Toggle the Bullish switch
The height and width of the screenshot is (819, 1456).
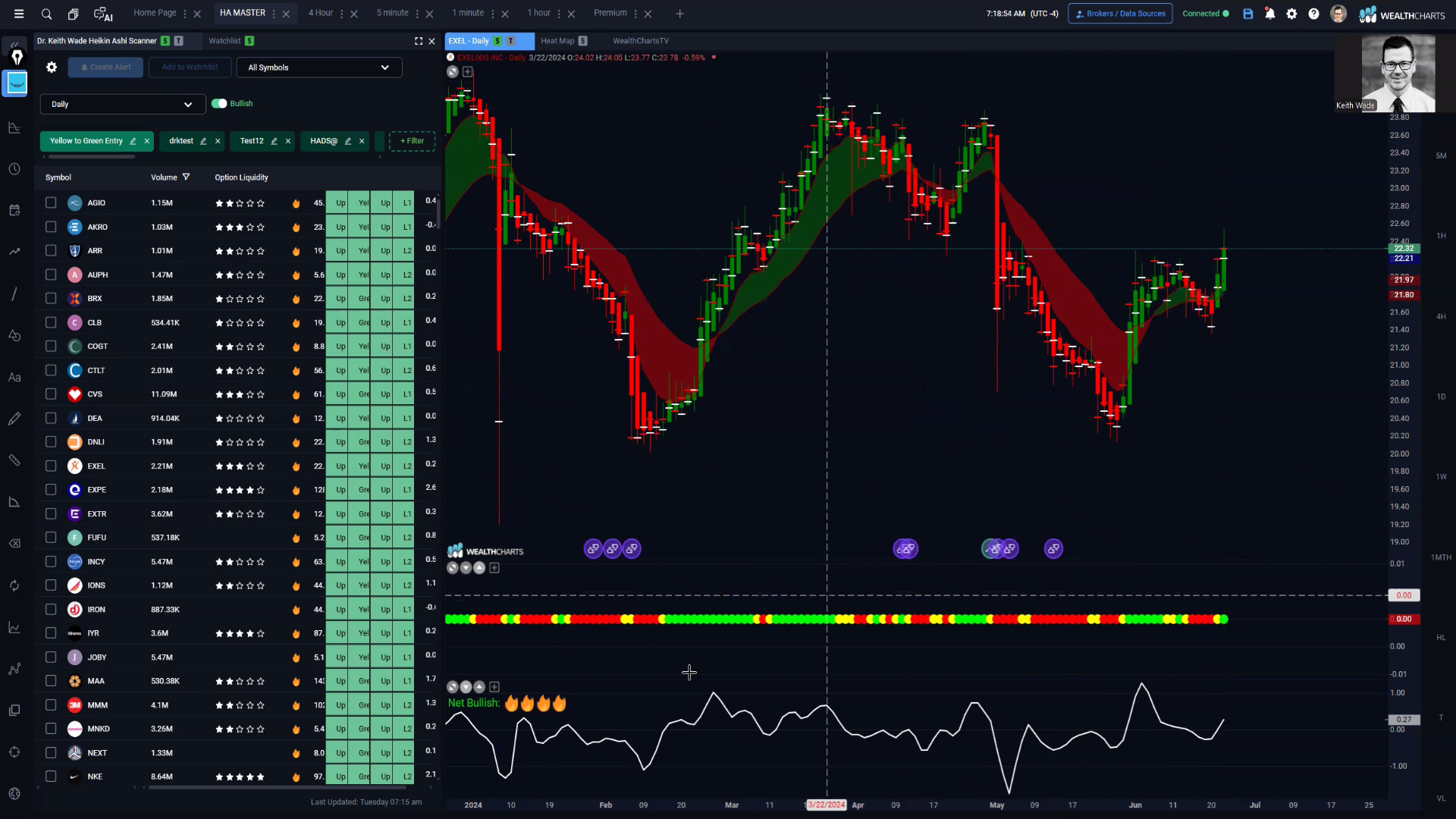219,104
